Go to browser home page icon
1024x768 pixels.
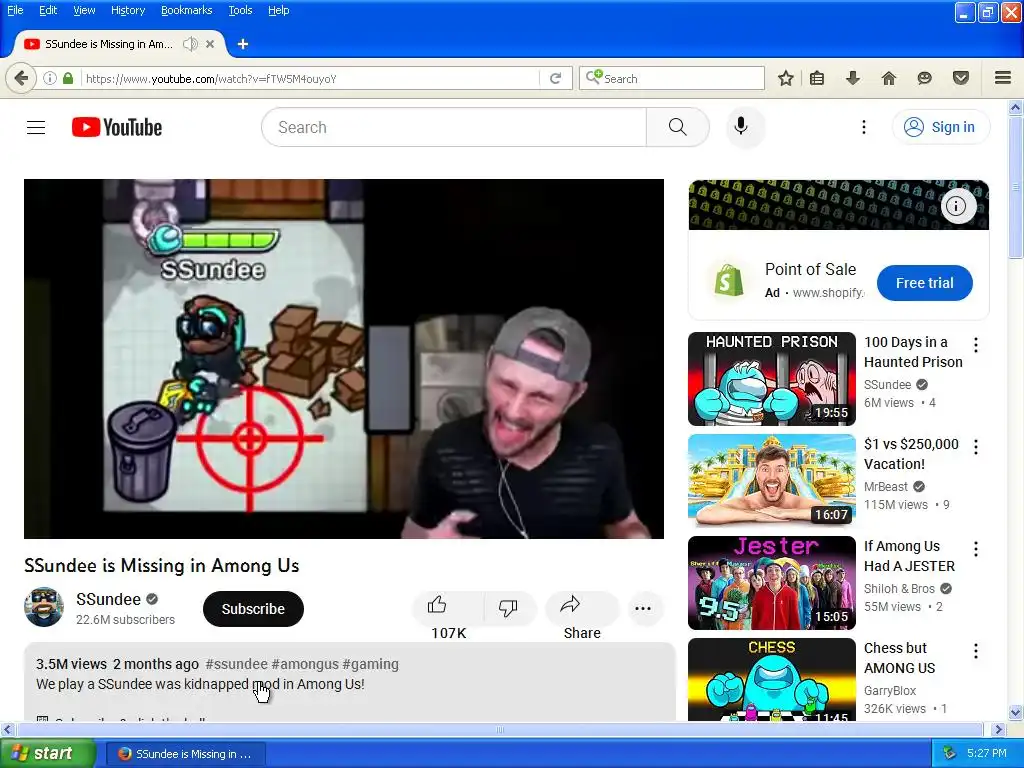pyautogui.click(x=889, y=78)
